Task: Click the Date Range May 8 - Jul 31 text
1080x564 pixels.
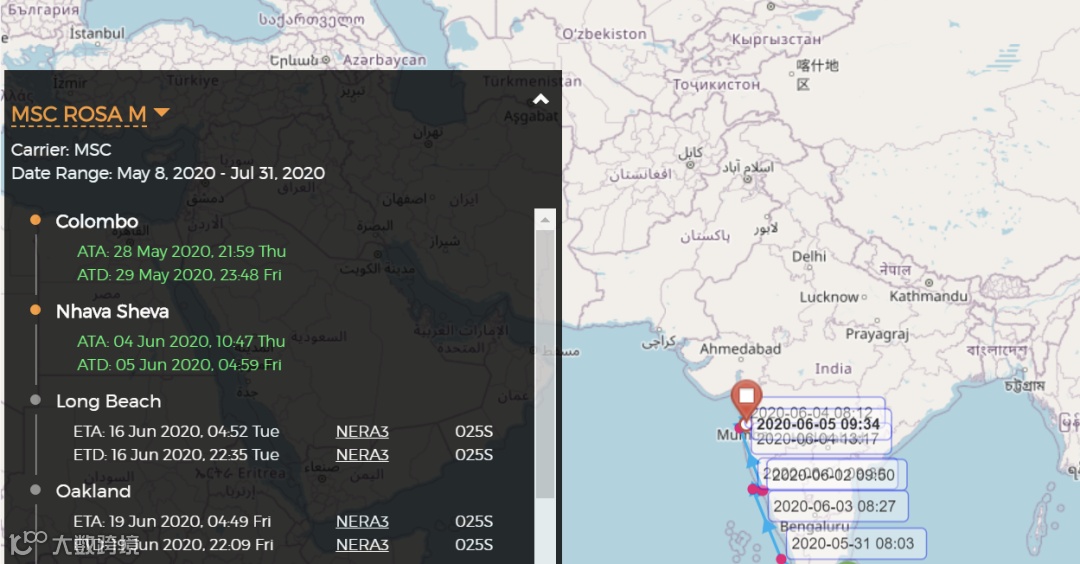Action: tap(168, 173)
